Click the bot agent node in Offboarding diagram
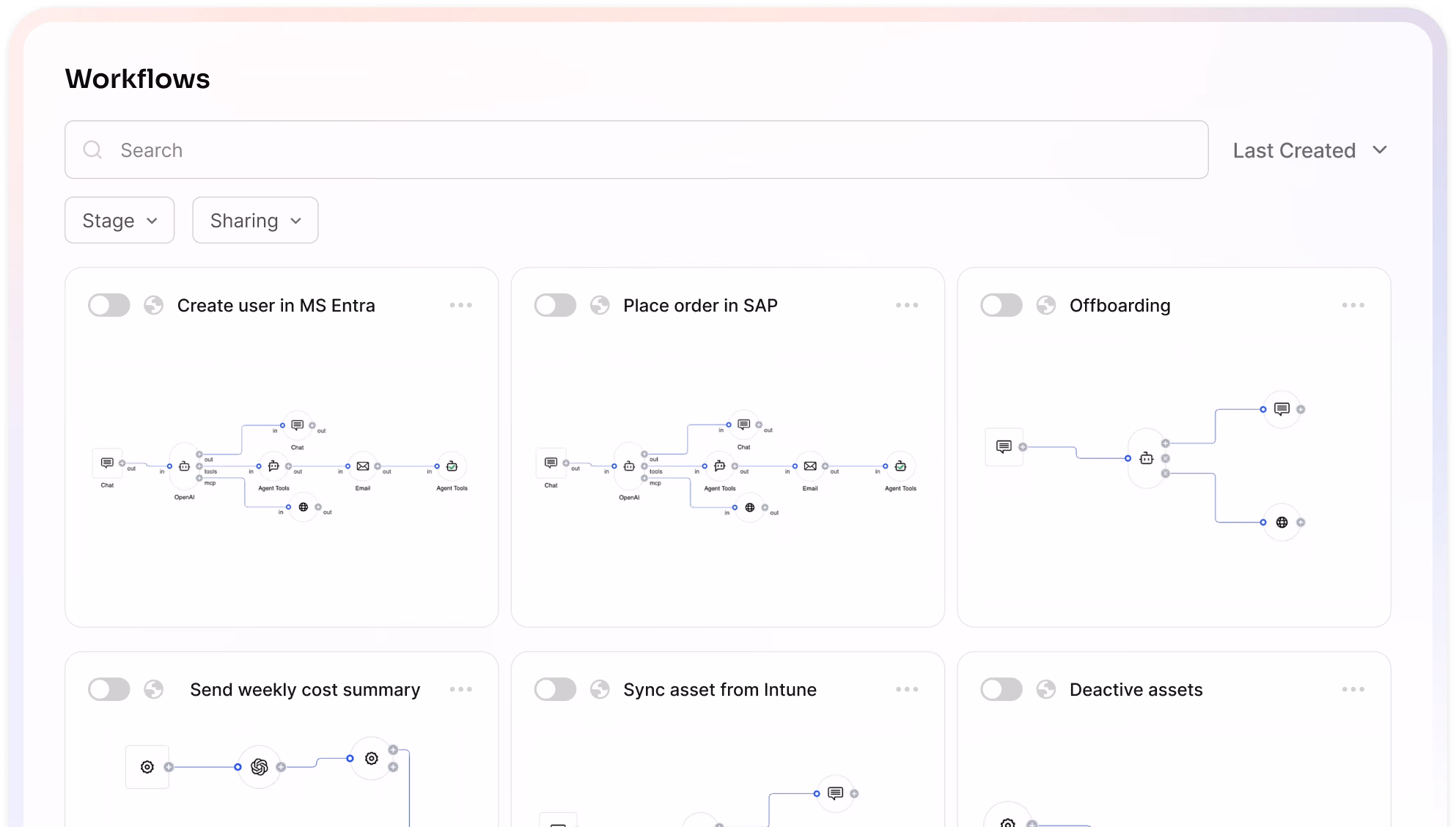The image size is (1456, 827). pyautogui.click(x=1147, y=458)
